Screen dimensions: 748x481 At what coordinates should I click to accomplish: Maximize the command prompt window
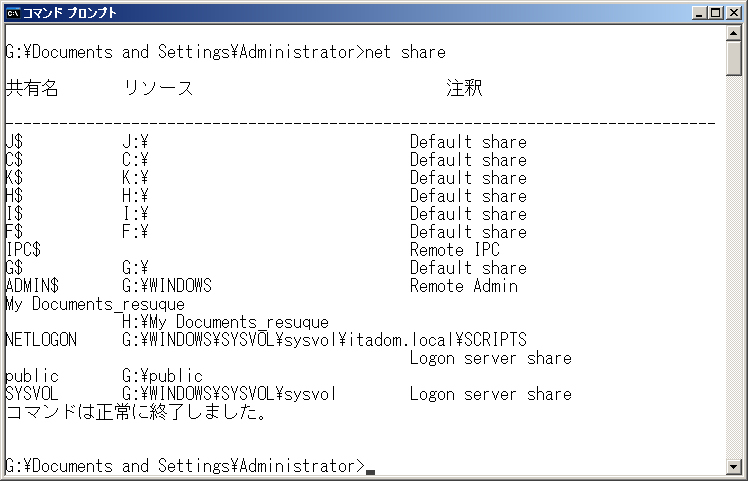716,13
